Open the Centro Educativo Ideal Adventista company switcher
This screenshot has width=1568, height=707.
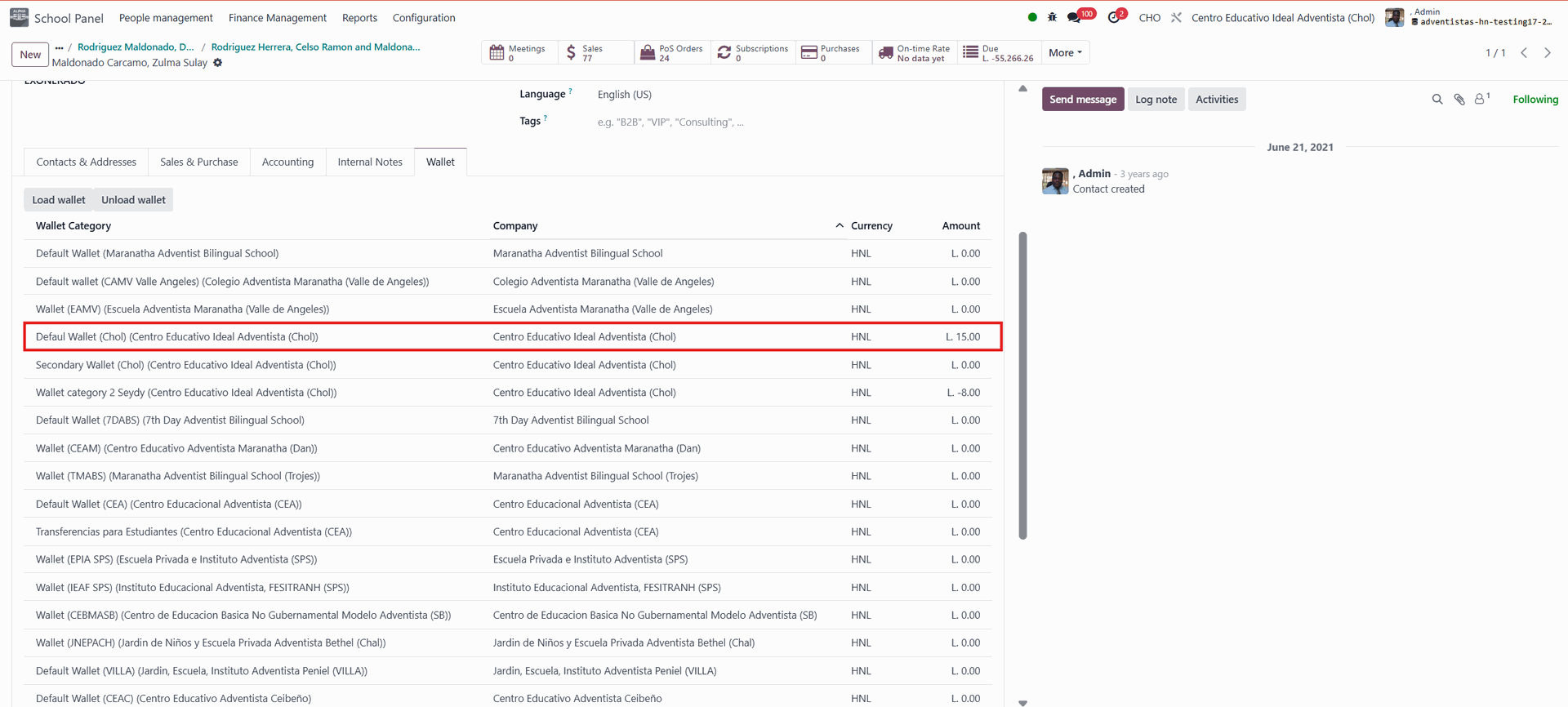[1282, 17]
